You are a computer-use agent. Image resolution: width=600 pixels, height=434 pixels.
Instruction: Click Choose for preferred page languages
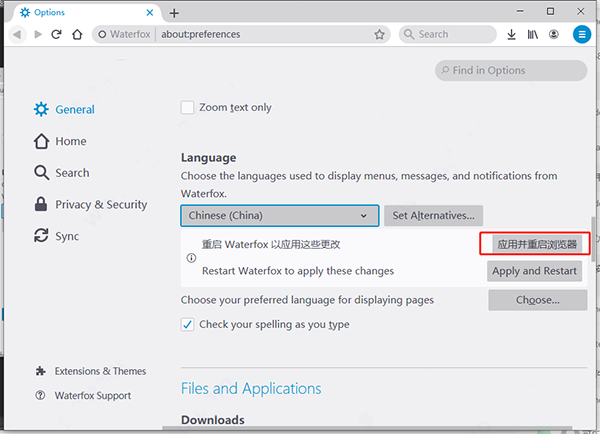tap(537, 300)
